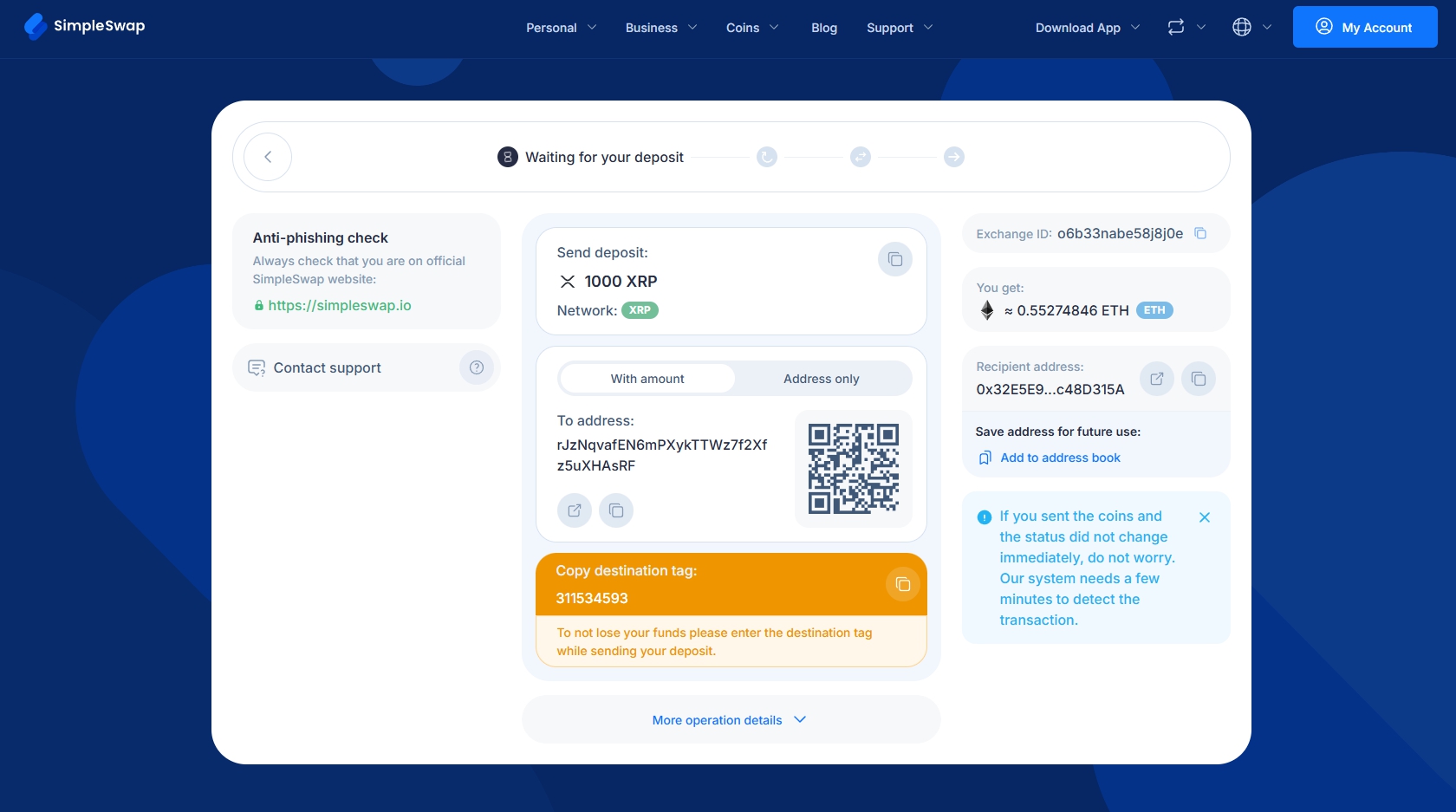Click the destination tag 311534593
Screen dimensions: 1456x812
point(592,598)
